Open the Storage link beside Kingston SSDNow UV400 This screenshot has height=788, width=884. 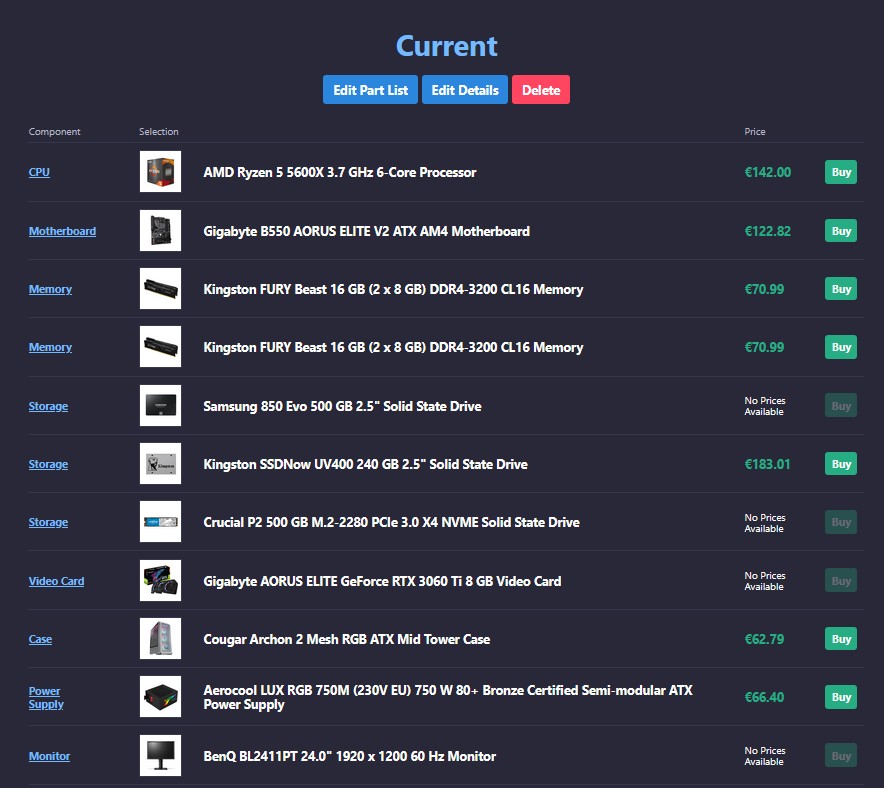(x=48, y=464)
